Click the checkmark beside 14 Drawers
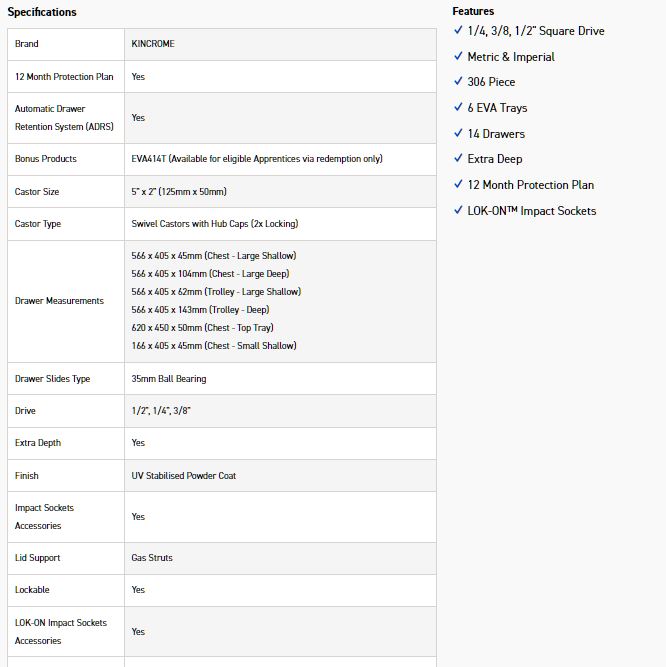Screen dimensions: 666x667 coord(458,134)
